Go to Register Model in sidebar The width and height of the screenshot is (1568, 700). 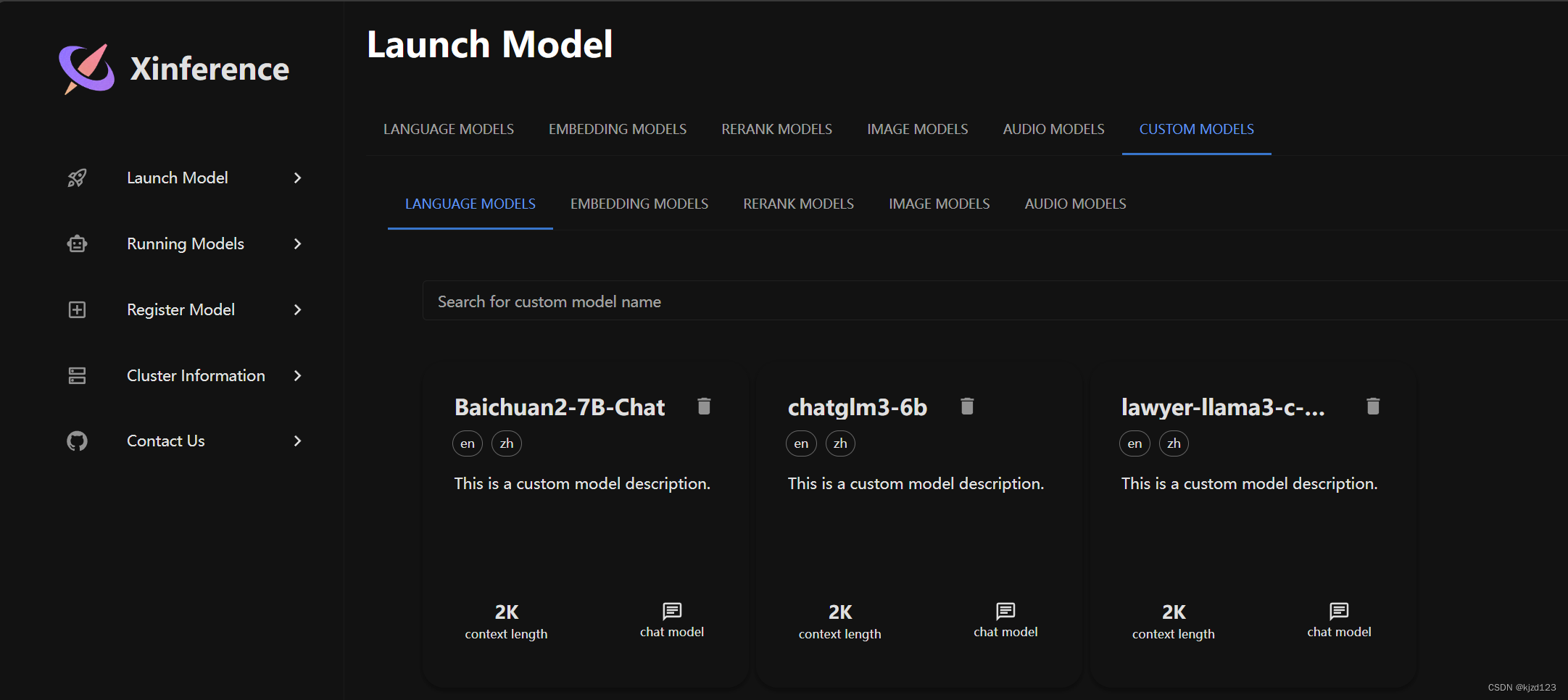click(x=181, y=309)
